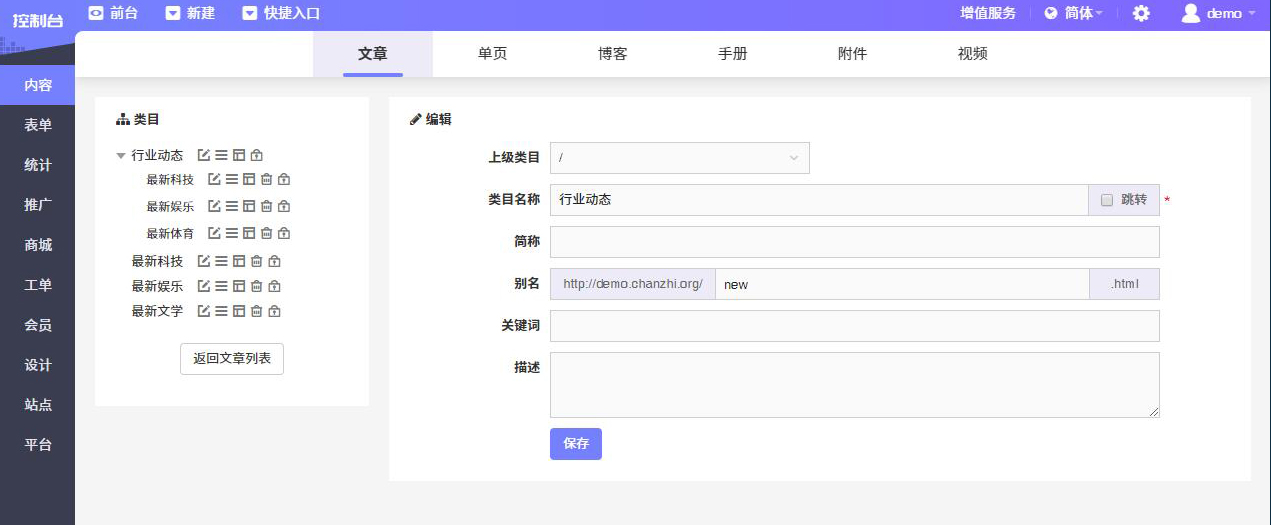
Task: Select 商城 in the left sidebar
Action: point(37,245)
